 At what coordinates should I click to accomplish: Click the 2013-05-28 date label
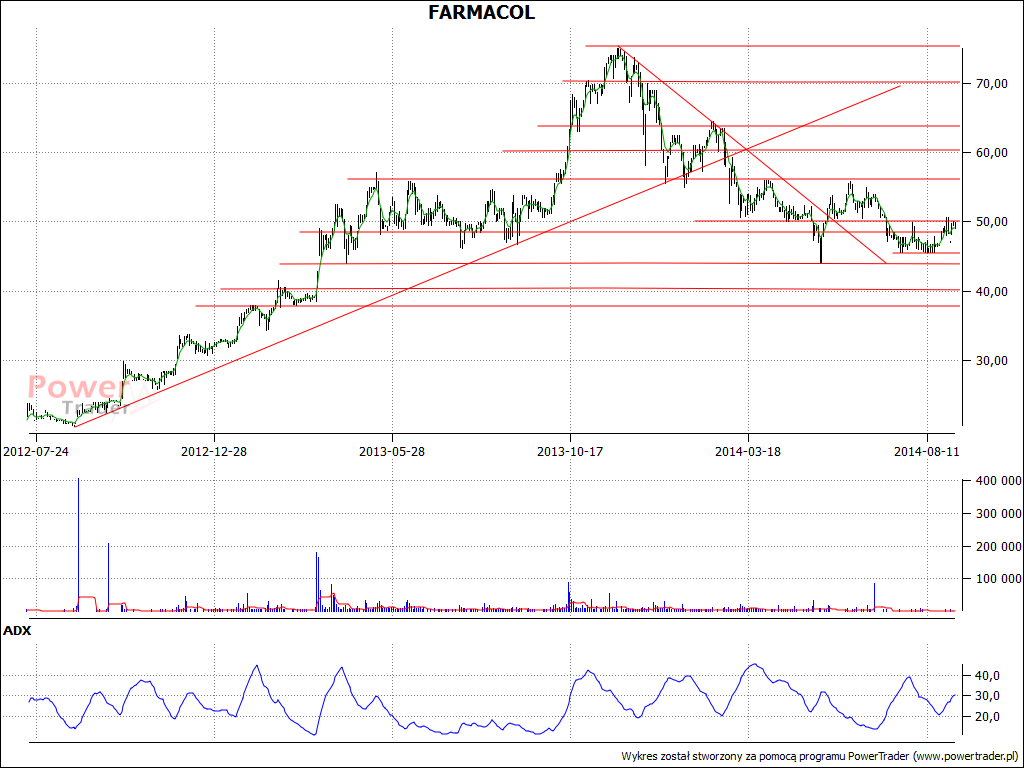[392, 452]
